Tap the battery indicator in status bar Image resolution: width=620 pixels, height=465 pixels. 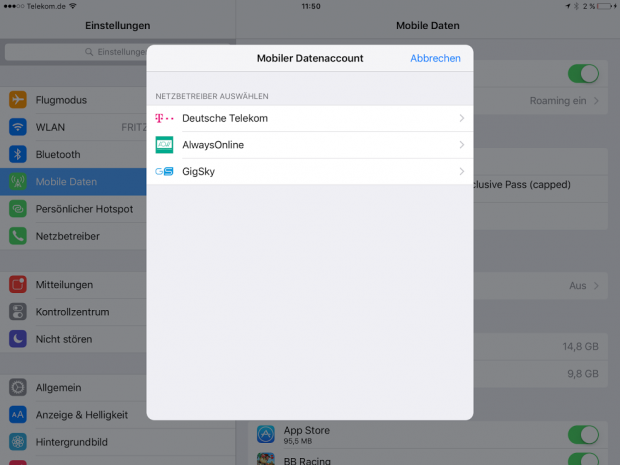click(606, 6)
